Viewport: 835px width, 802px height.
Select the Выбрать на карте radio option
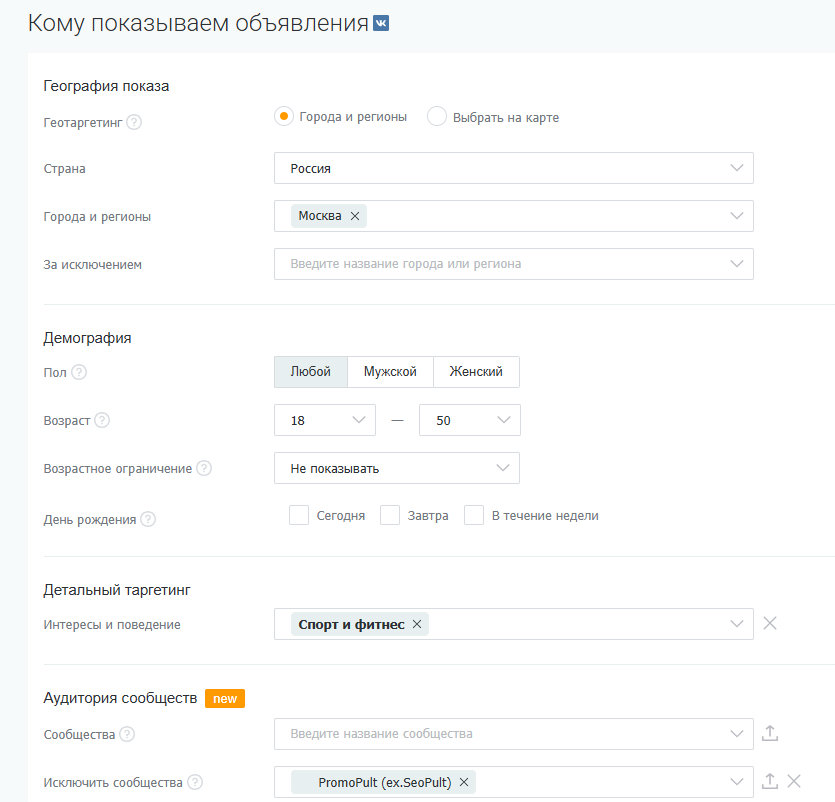coord(437,116)
